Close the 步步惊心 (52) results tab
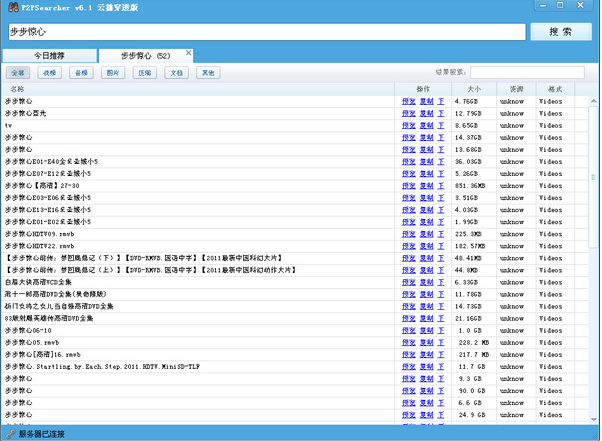602x441 pixels. 188,55
